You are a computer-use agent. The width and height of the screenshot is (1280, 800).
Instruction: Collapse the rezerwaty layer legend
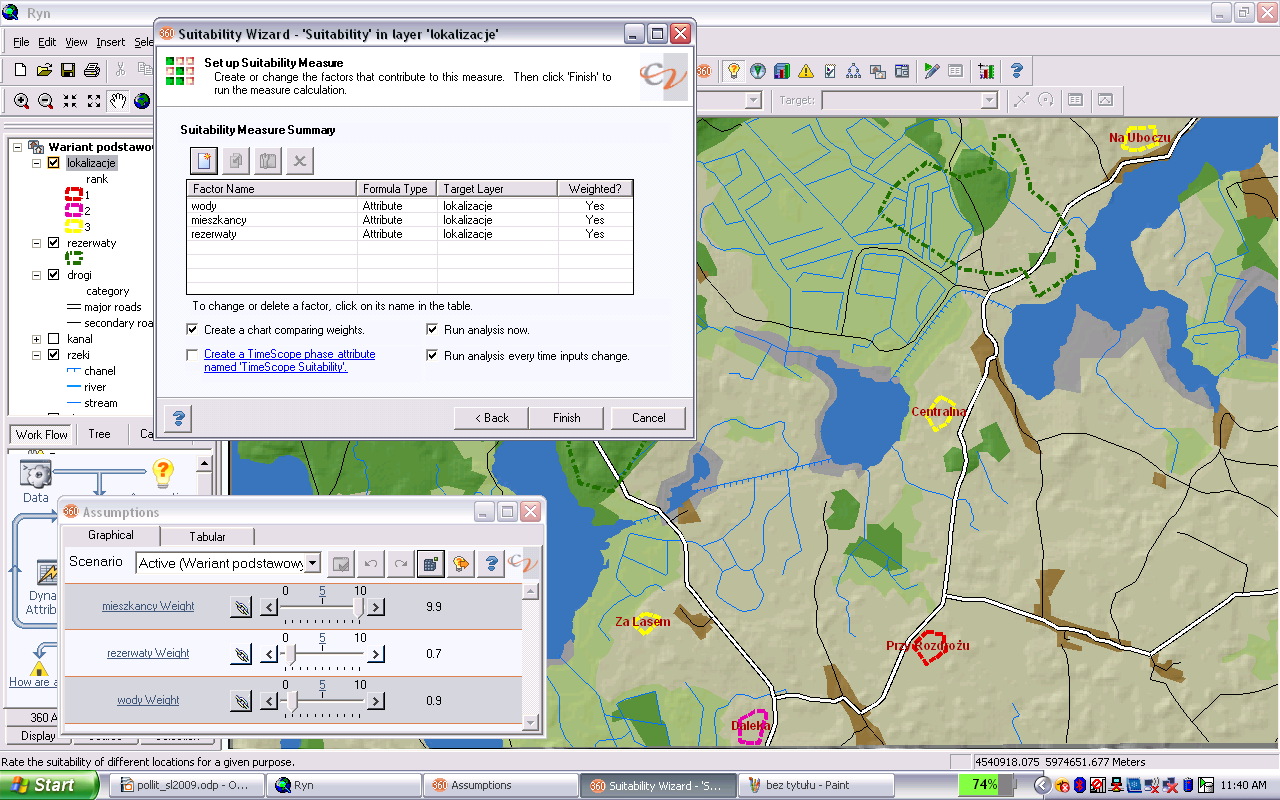37,243
